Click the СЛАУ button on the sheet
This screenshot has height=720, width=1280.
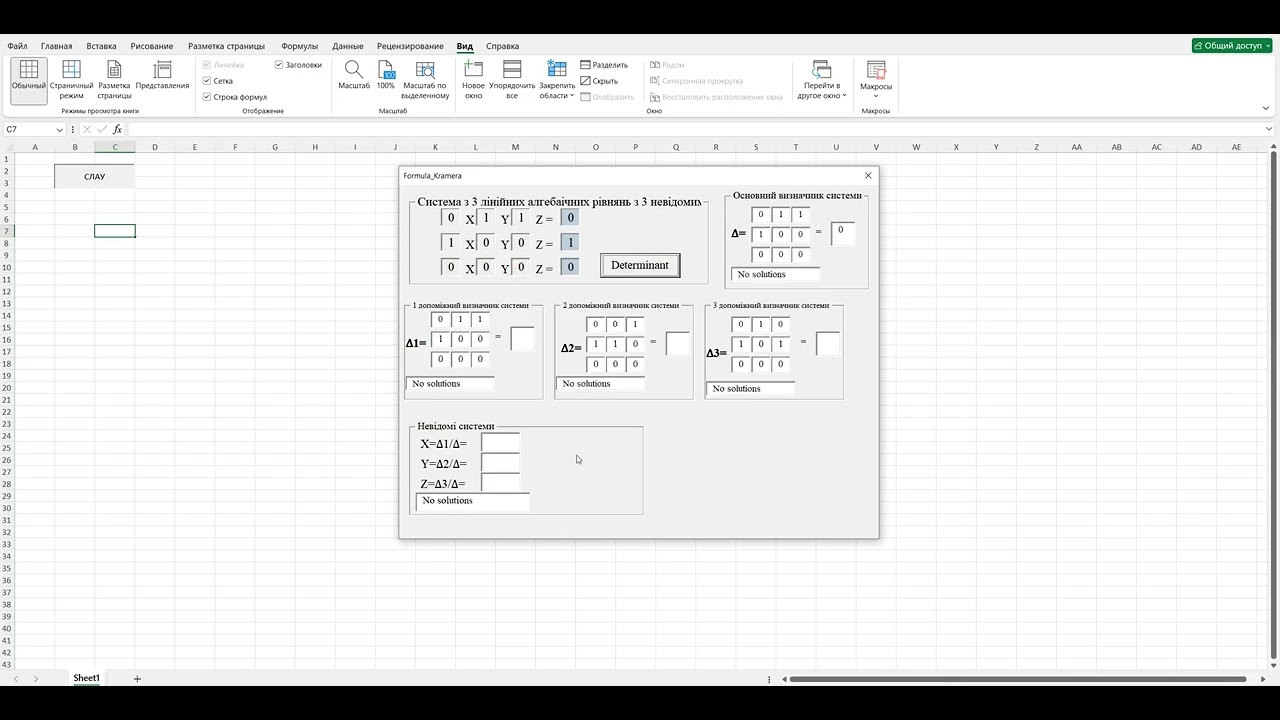pos(94,177)
